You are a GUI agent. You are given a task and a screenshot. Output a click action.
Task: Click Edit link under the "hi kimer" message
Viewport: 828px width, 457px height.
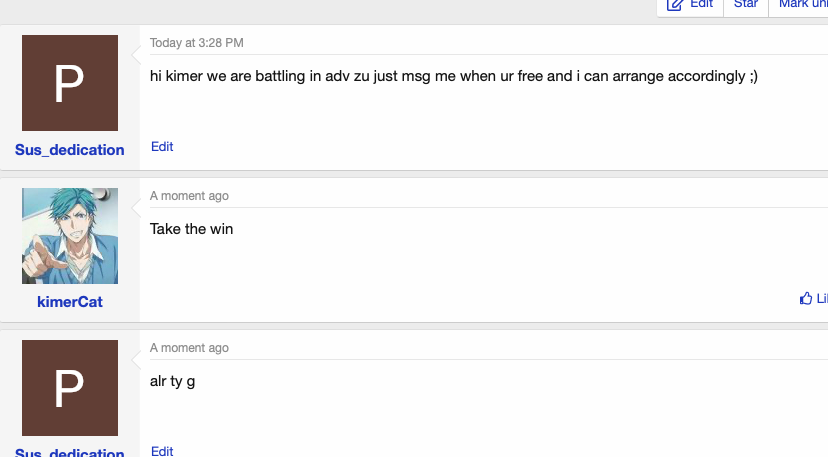point(162,147)
